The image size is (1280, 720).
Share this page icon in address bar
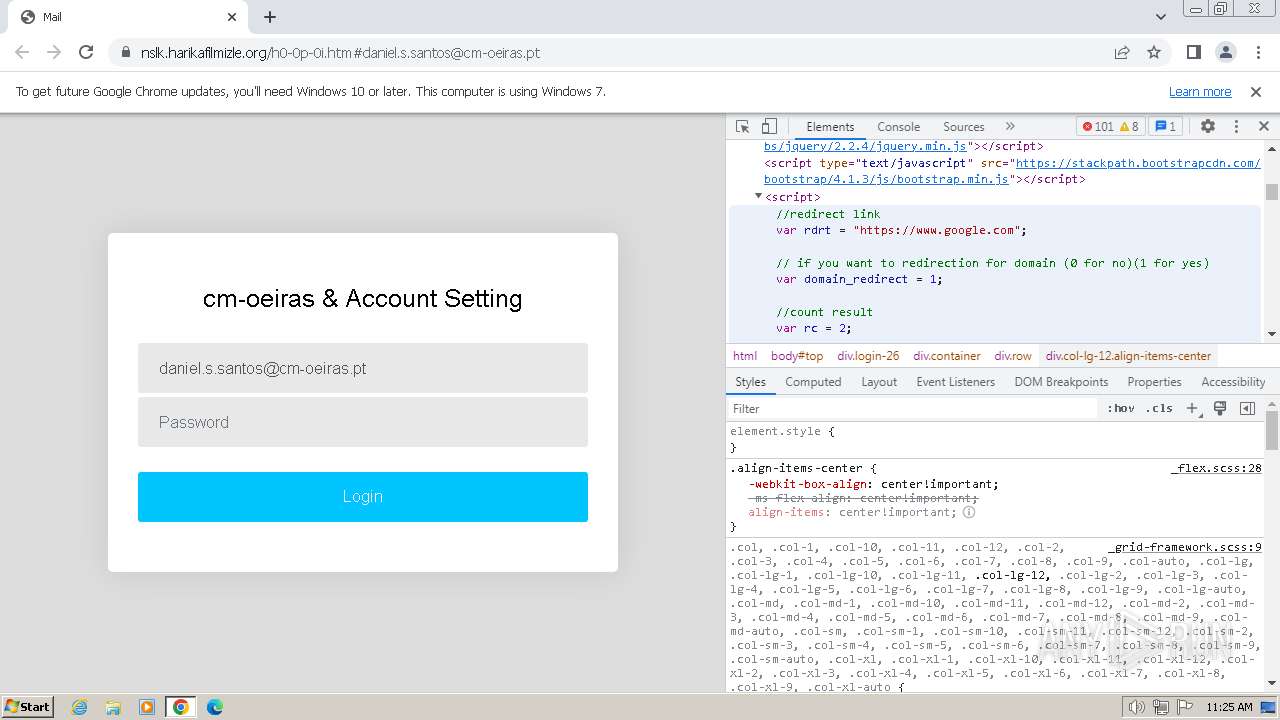click(1122, 52)
